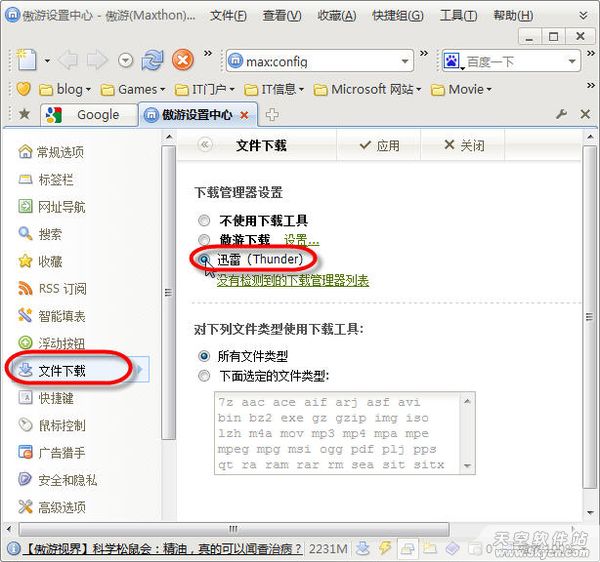The width and height of the screenshot is (600, 562).
Task: Click the collapse sidebar double-arrow button
Action: pos(205,145)
